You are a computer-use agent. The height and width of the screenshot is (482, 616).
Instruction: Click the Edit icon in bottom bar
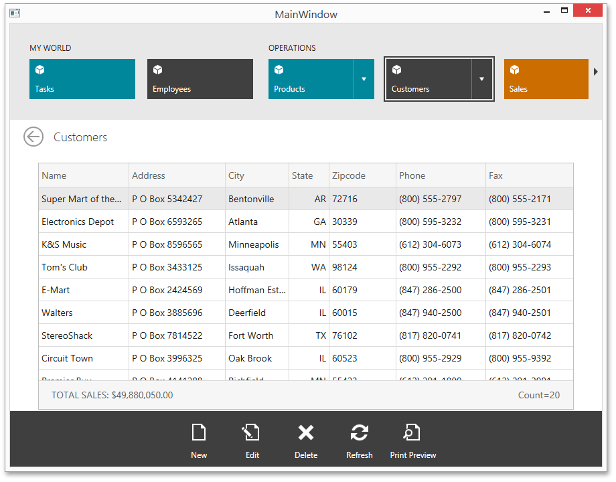[252, 433]
